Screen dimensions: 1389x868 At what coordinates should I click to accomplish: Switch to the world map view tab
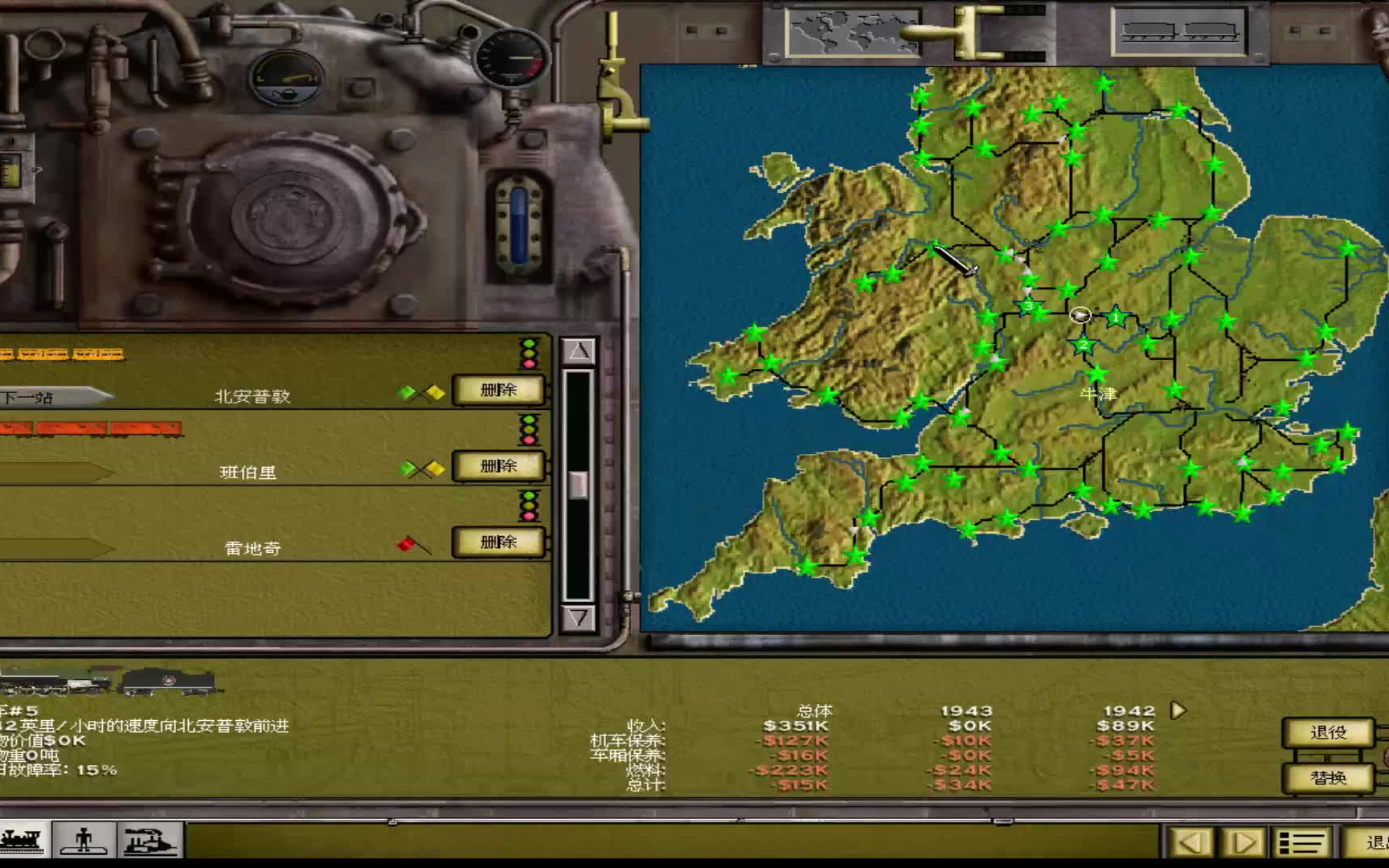pos(853,31)
